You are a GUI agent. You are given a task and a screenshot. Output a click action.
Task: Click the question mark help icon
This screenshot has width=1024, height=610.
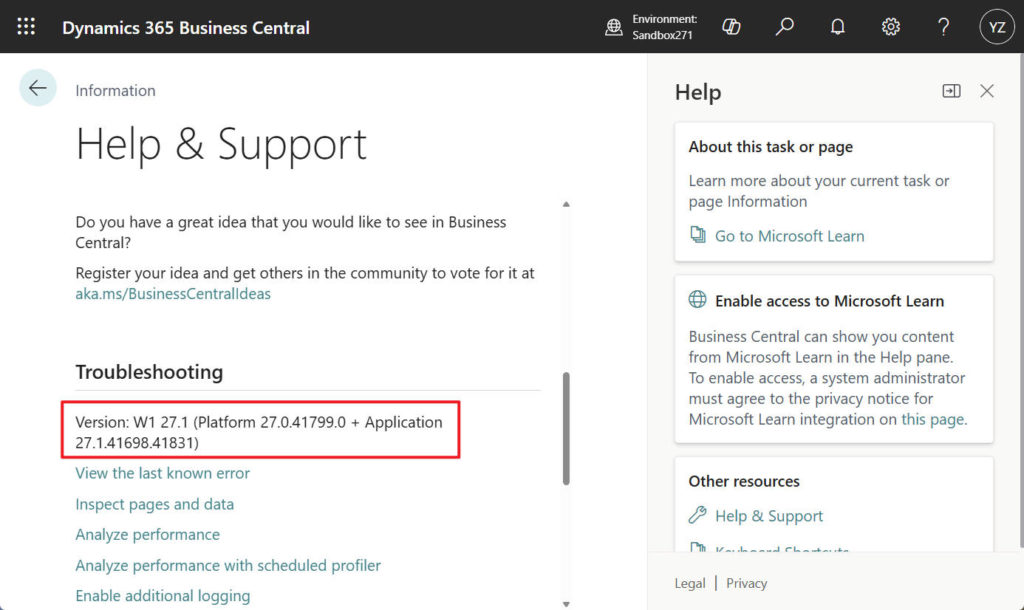[x=943, y=27]
